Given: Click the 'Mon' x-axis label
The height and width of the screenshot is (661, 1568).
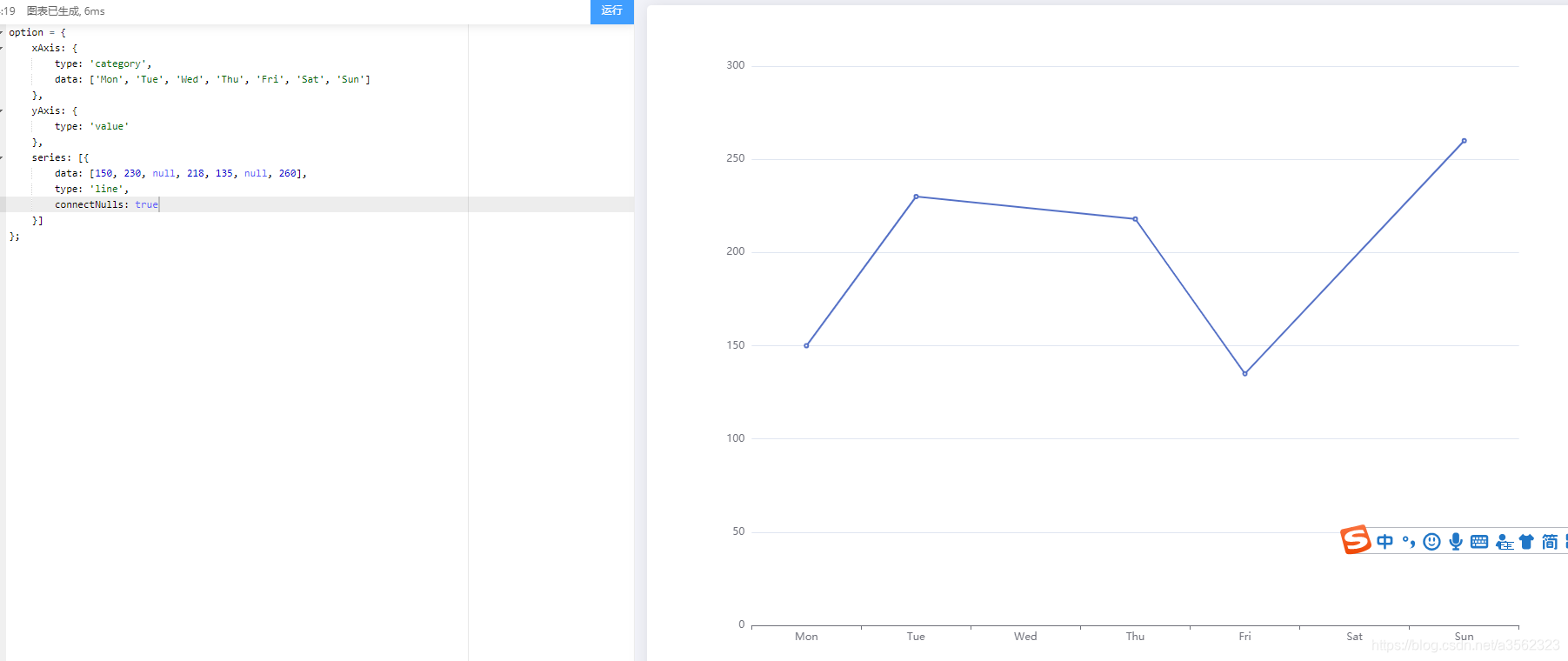Looking at the screenshot, I should (806, 637).
